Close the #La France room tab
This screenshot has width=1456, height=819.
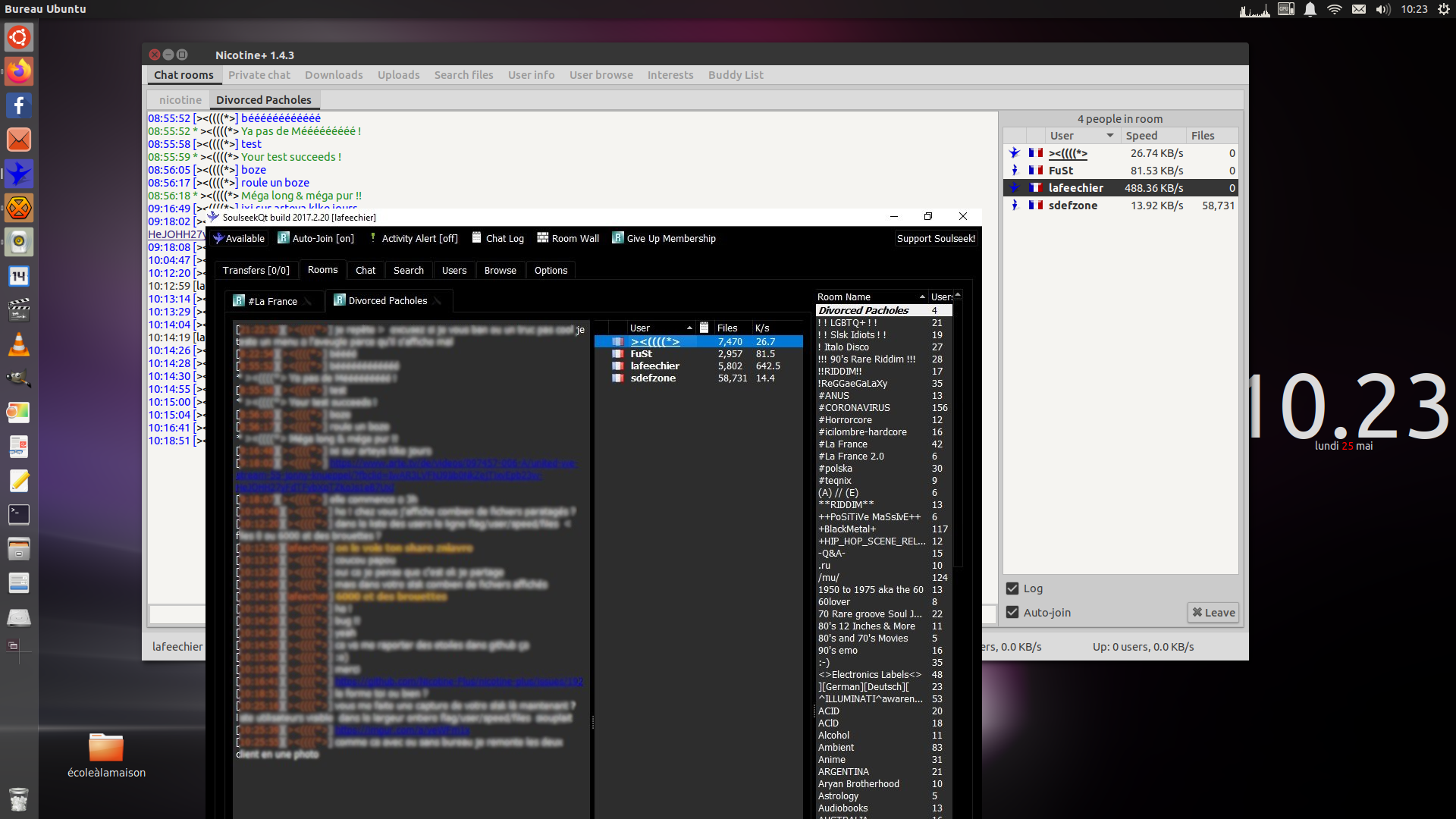(308, 302)
